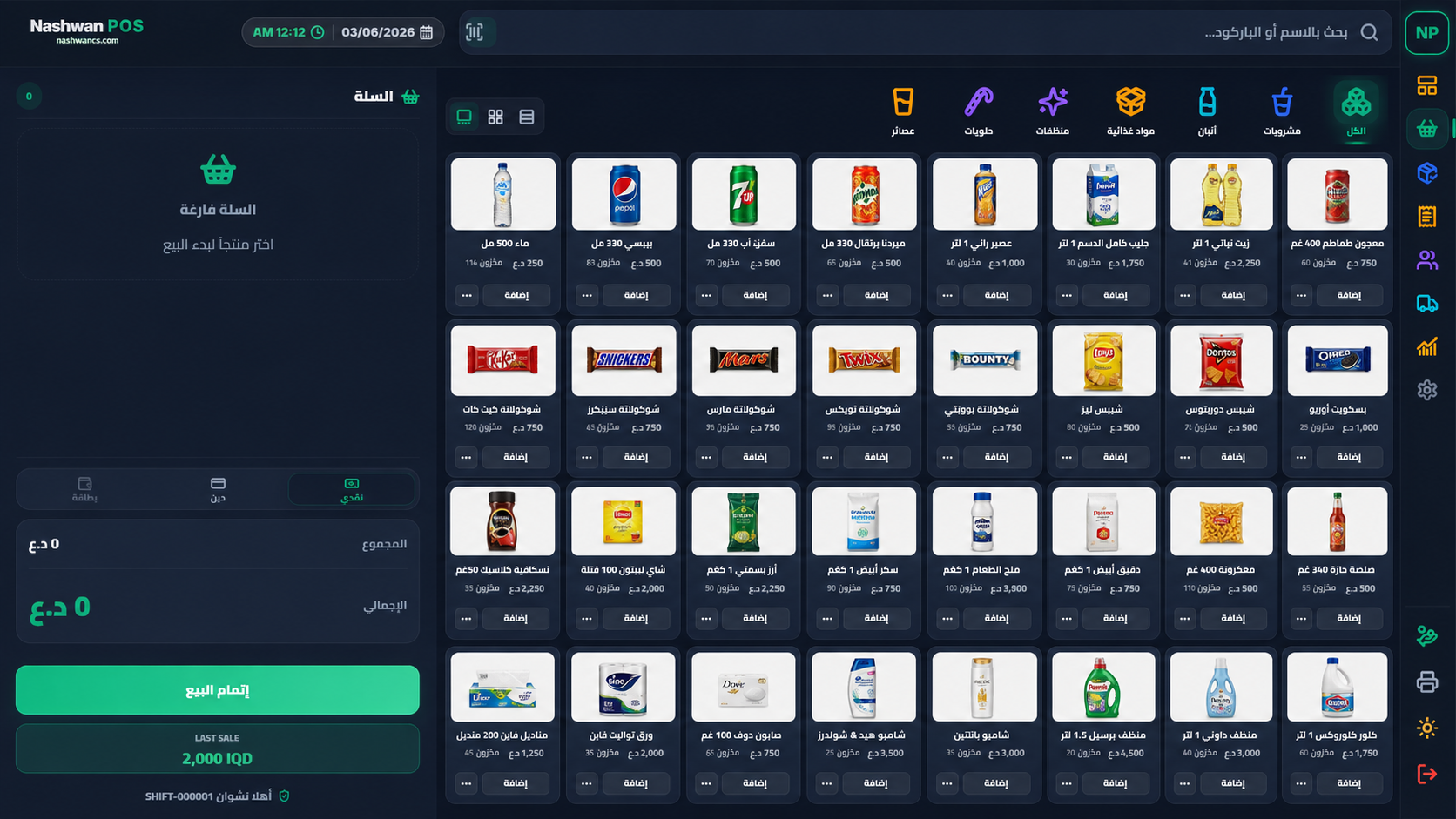Add شوكولاتة سنيكرز to cart

point(636,457)
